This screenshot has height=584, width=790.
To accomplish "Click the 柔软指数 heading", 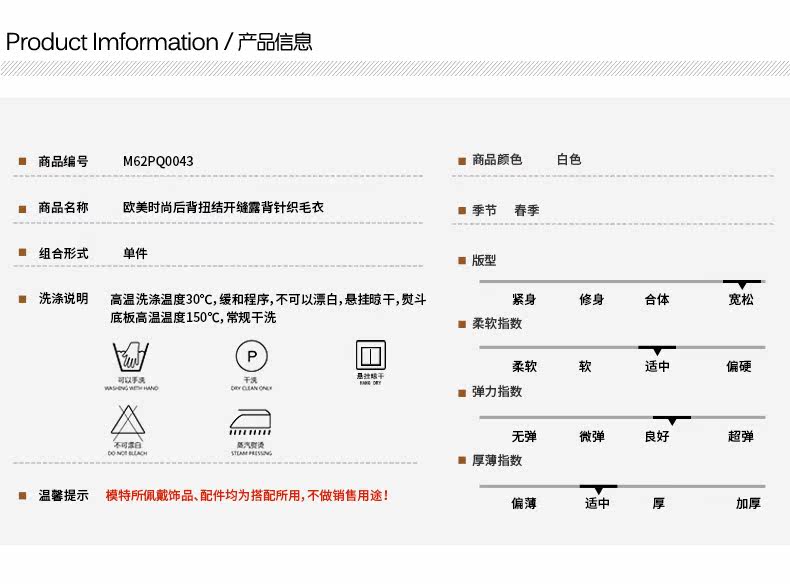I will pos(497,323).
